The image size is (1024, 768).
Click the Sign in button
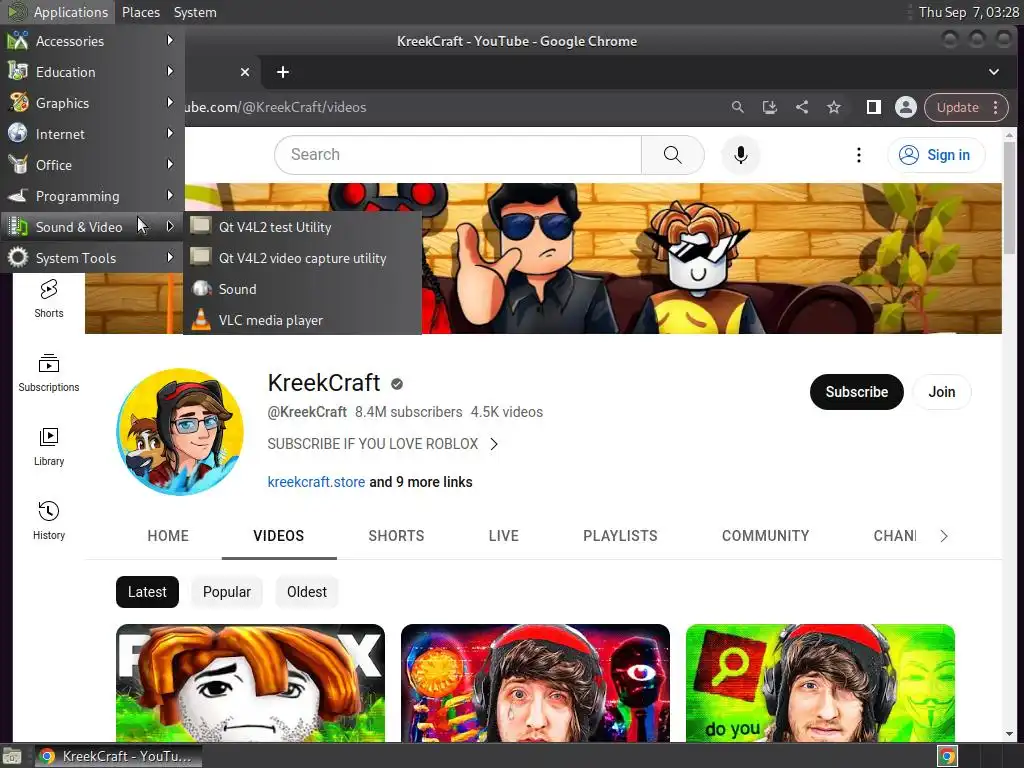pyautogui.click(x=935, y=155)
